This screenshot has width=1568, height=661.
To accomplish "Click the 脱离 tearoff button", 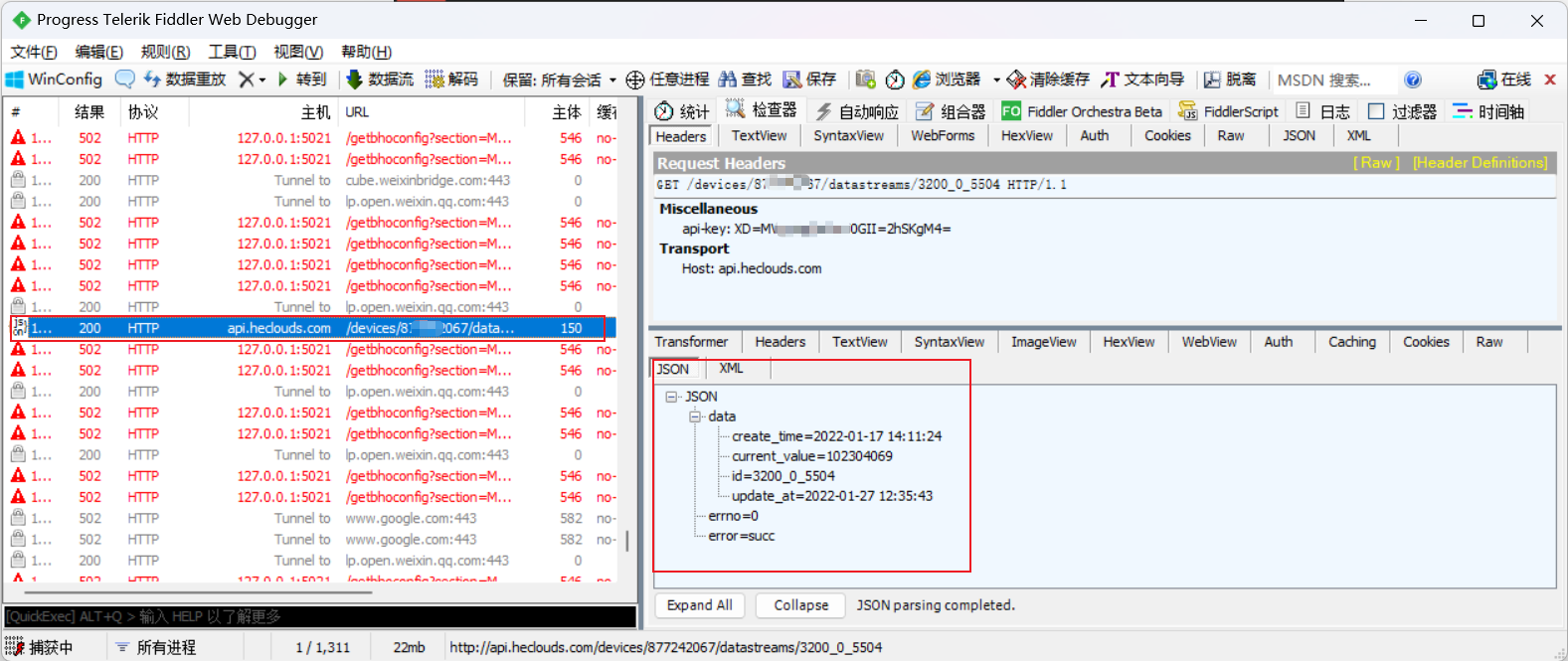I will [x=1230, y=80].
